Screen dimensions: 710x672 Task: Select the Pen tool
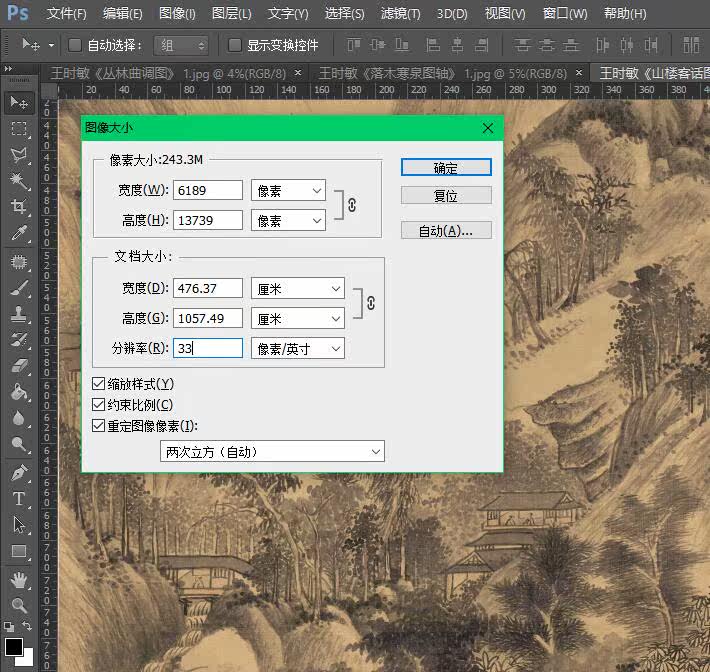[19, 473]
